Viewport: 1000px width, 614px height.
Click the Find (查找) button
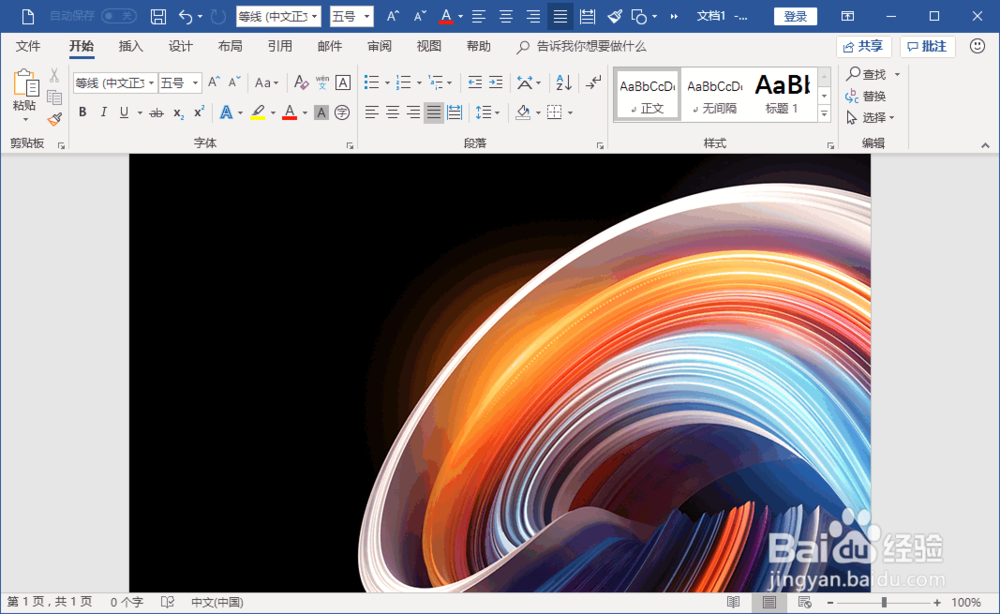[x=866, y=75]
